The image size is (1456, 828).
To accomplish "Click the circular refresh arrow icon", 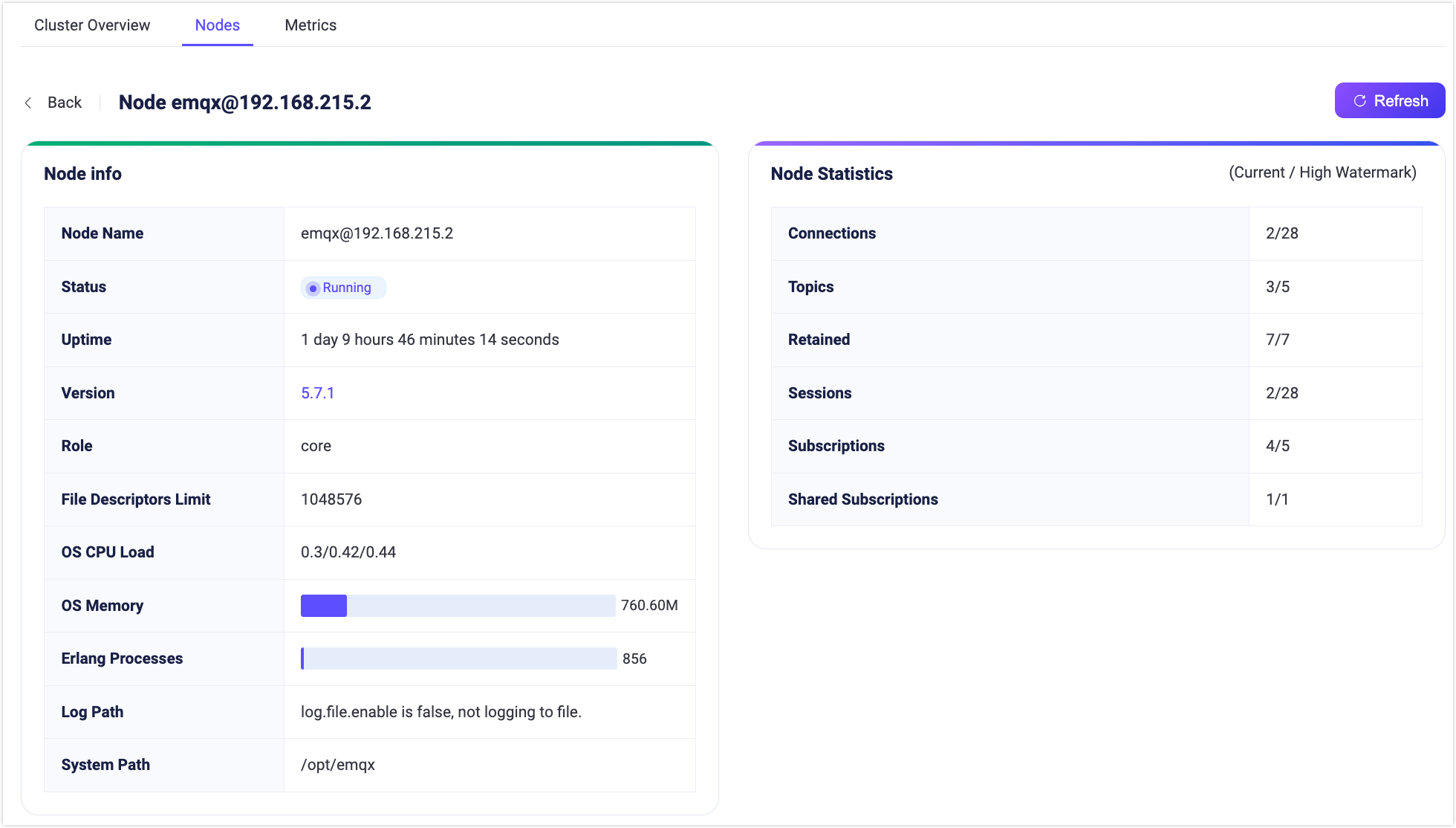I will coord(1359,101).
